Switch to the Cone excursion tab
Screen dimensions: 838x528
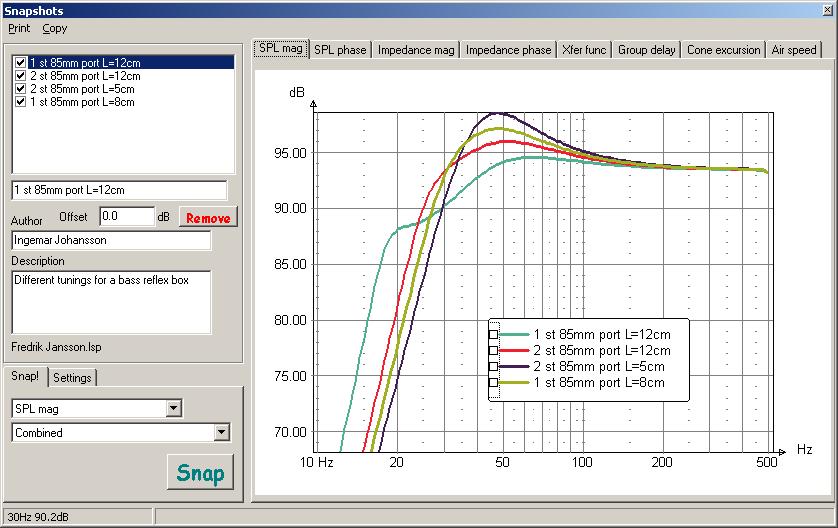(724, 50)
